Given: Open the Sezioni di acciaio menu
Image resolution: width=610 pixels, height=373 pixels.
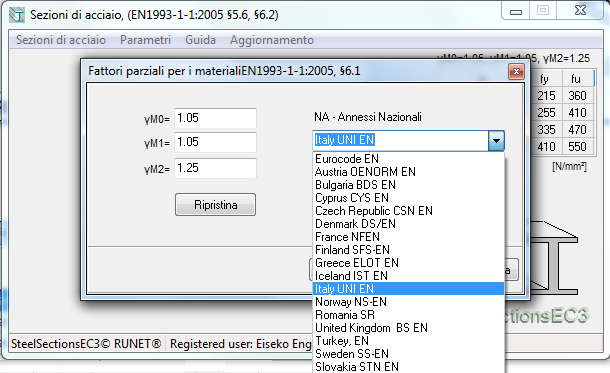Looking at the screenshot, I should (61, 40).
